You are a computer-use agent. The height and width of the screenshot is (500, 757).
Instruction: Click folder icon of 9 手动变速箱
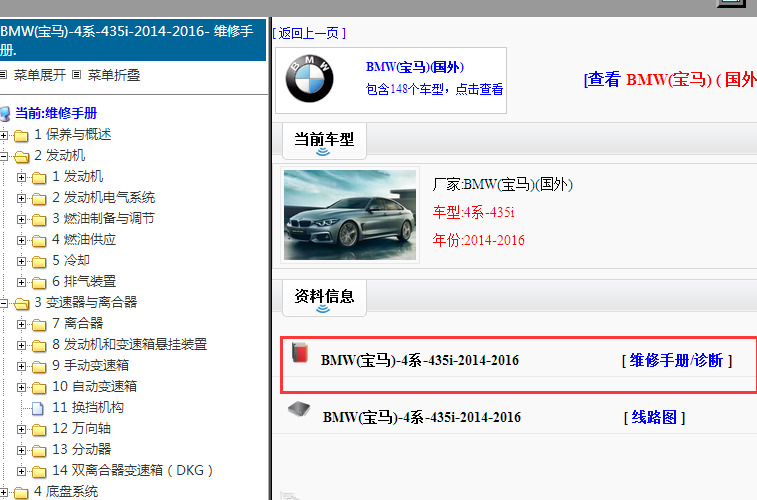[x=39, y=366]
